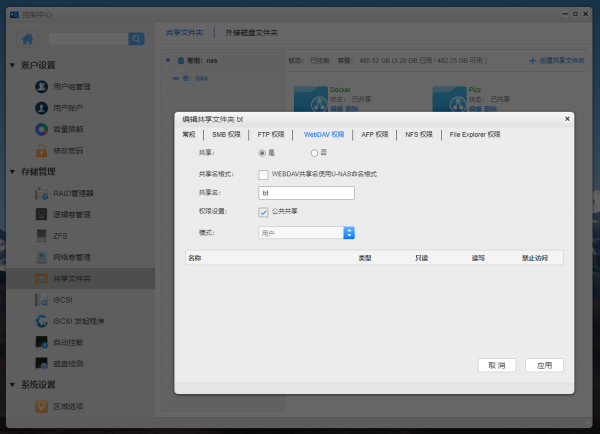Viewport: 600px width, 434px height.
Task: Click the 区域选项 map pin icon
Action: pyautogui.click(x=41, y=406)
